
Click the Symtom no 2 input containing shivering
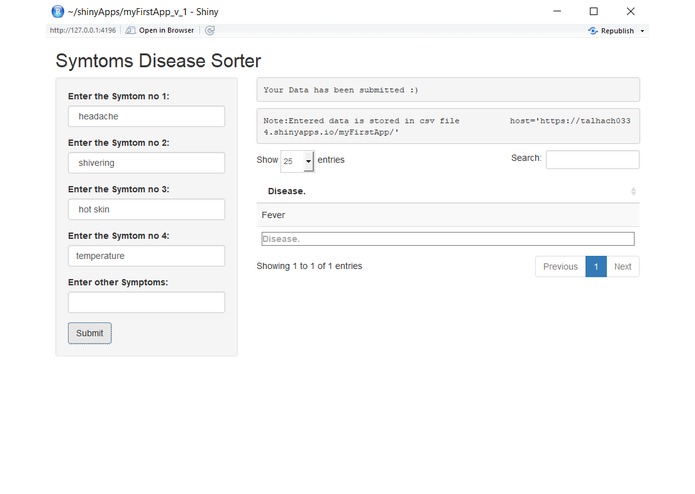click(x=146, y=163)
